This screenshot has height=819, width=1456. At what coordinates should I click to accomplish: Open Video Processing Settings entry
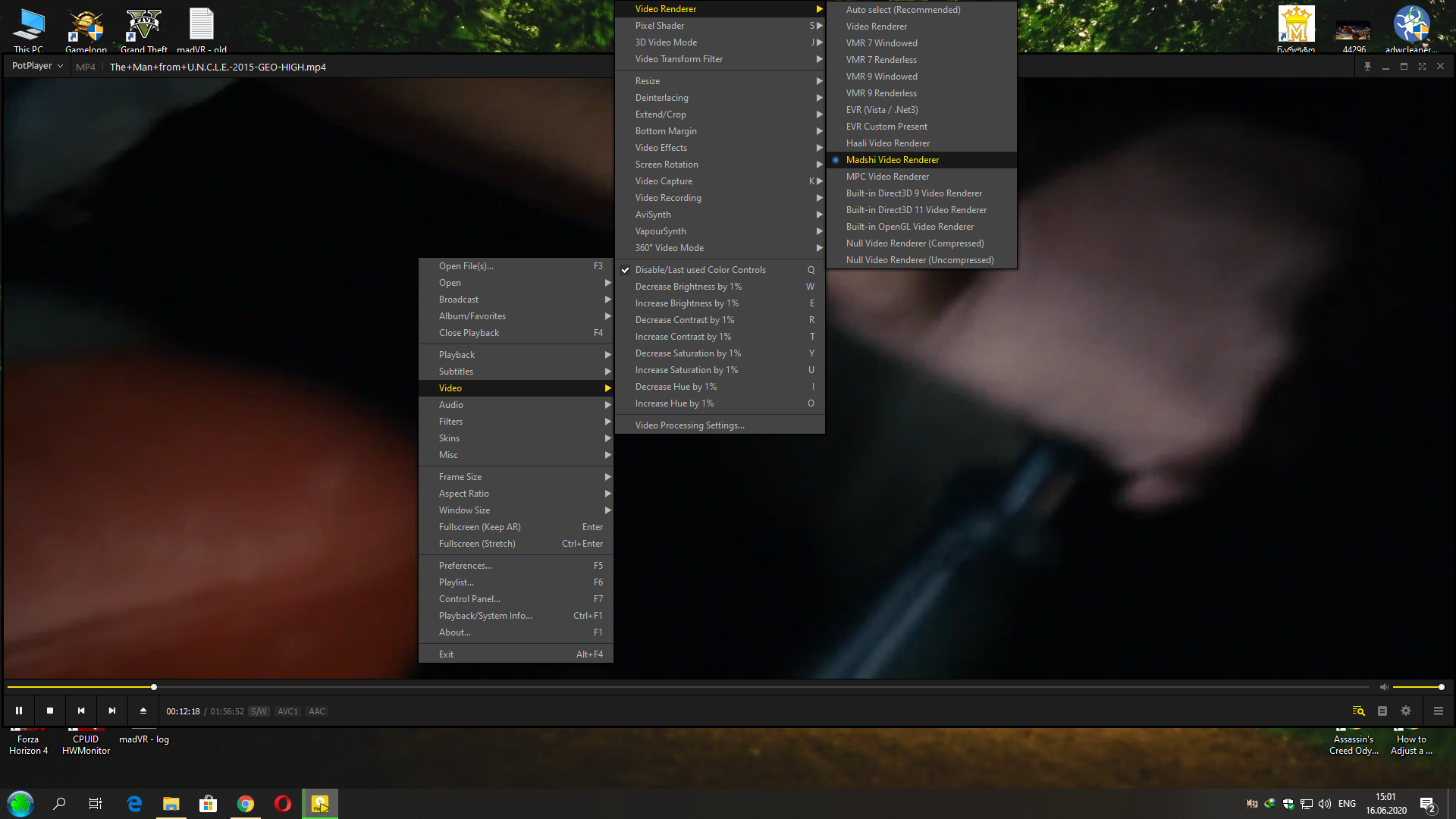pos(689,425)
